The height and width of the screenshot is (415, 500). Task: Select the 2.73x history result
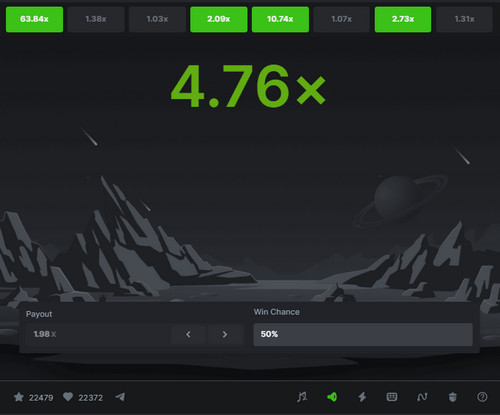[403, 19]
